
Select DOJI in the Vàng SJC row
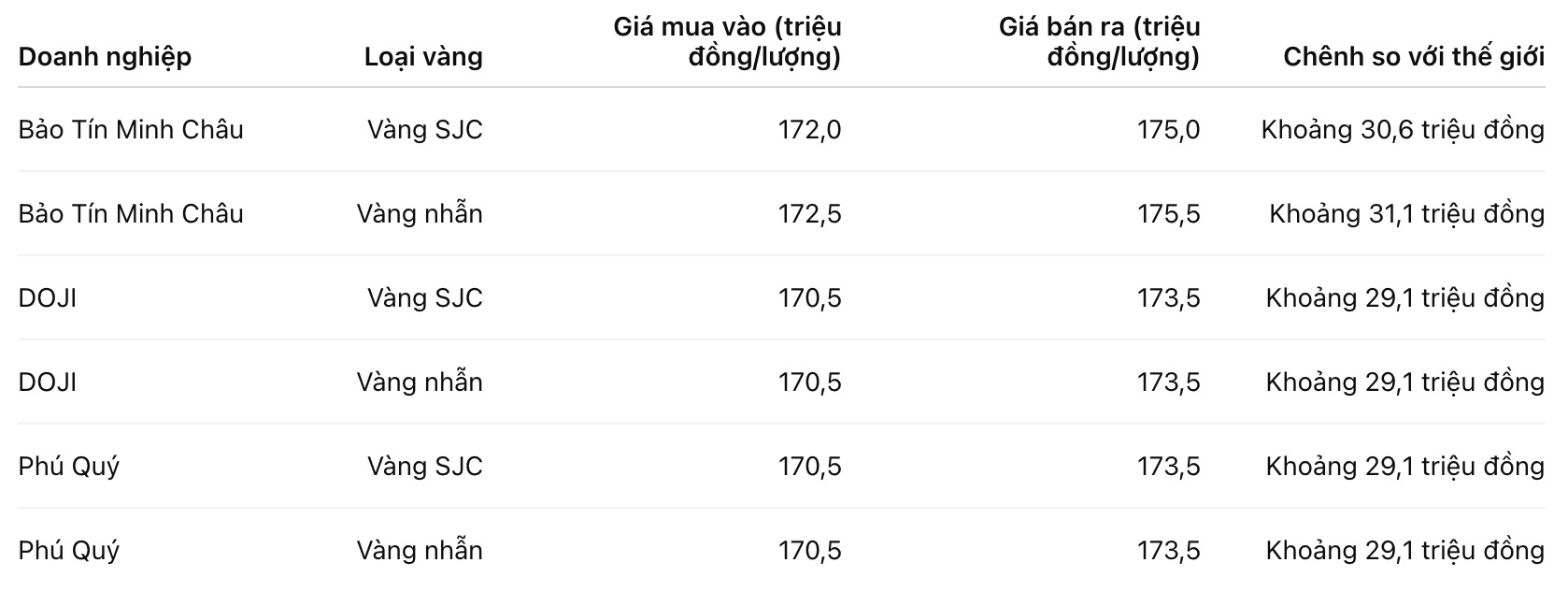[x=48, y=298]
